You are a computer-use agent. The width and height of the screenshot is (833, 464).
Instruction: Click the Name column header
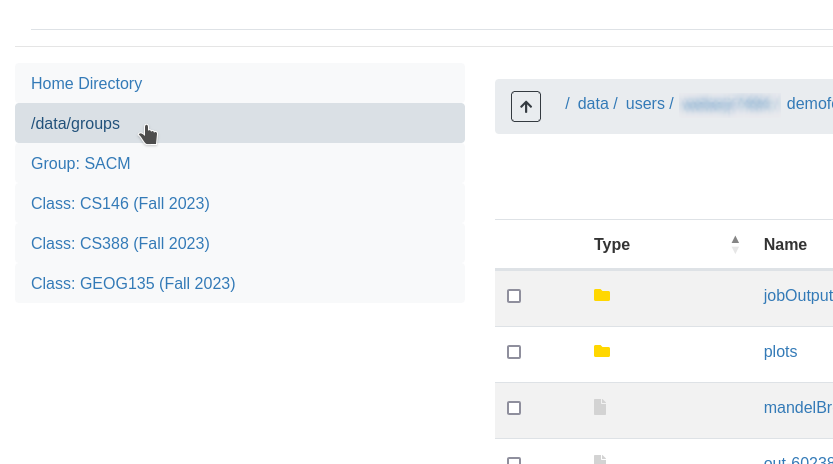coord(785,244)
